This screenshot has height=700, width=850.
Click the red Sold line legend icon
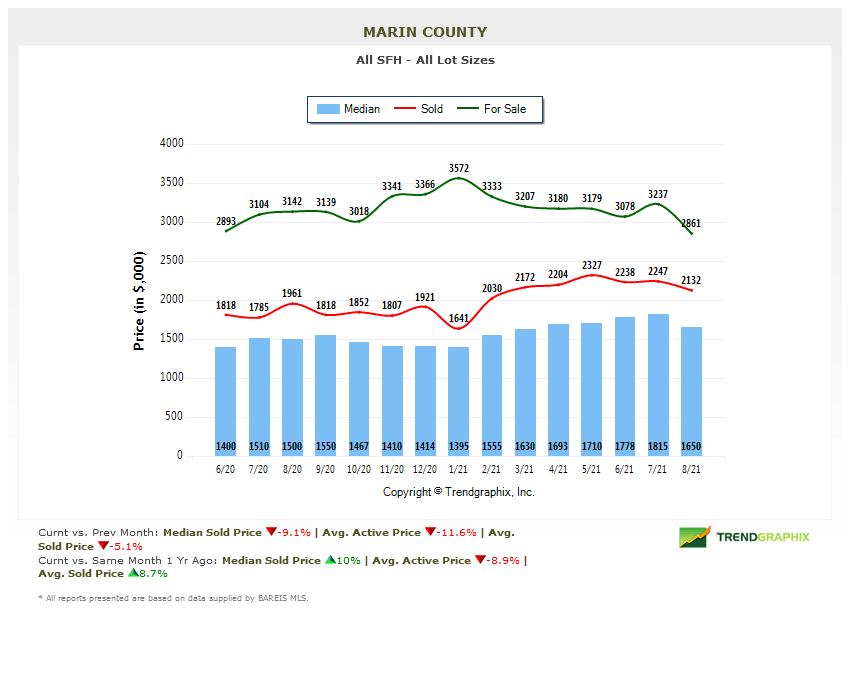pos(405,108)
